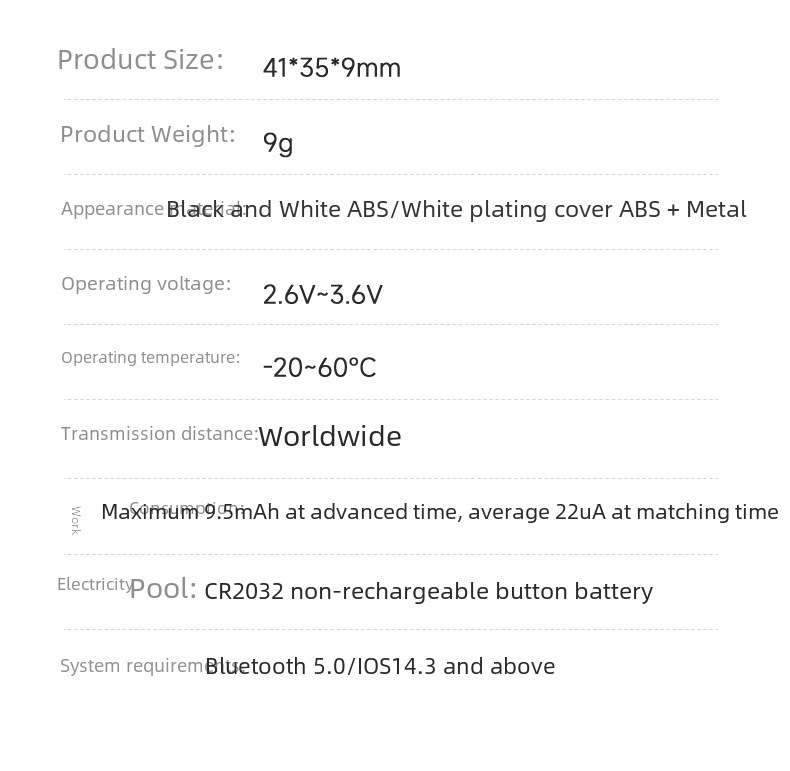Click the Pool: text
This screenshot has height=771, width=790.
click(x=163, y=589)
